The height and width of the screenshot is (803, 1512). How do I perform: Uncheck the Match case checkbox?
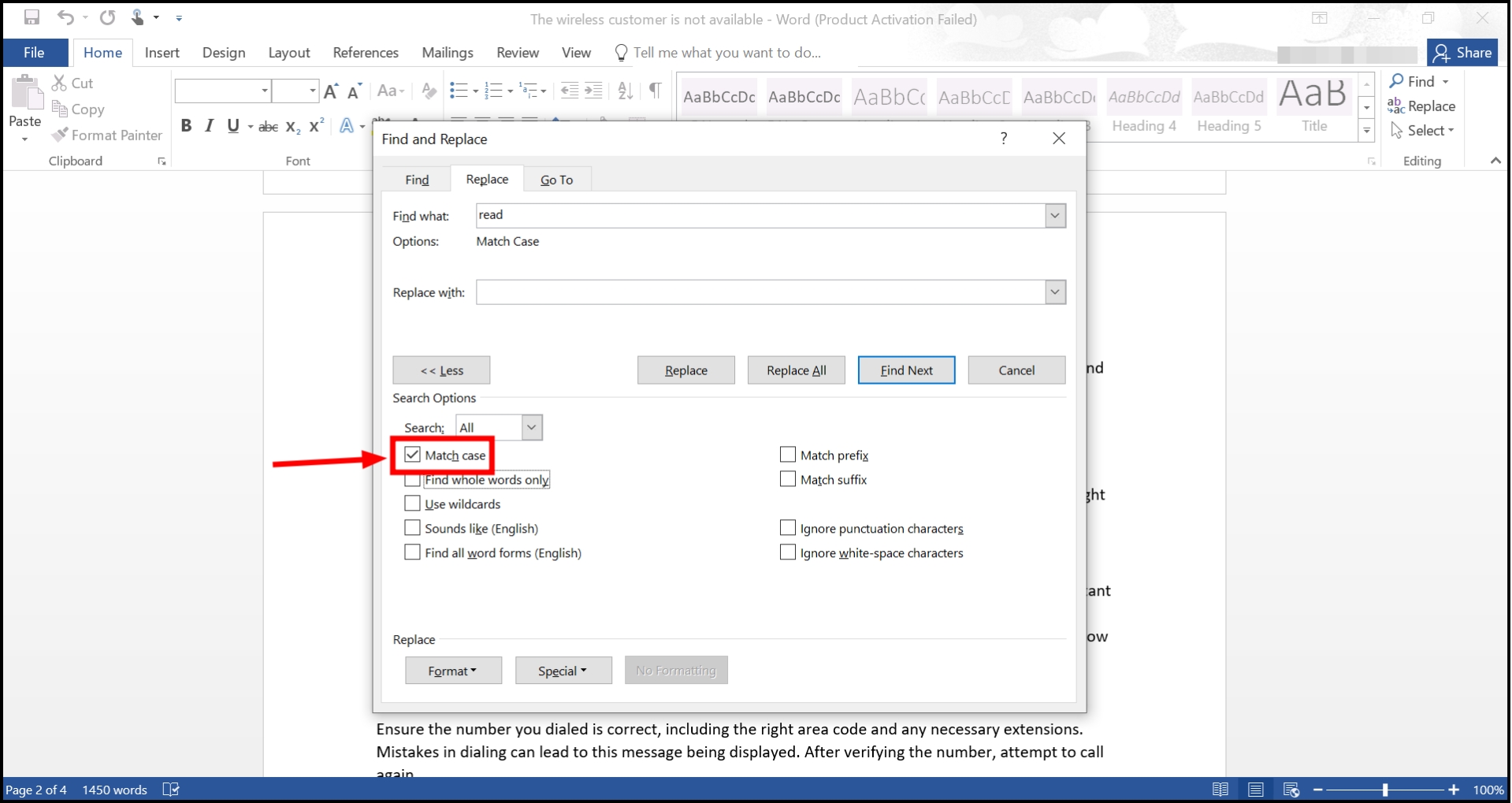click(412, 455)
